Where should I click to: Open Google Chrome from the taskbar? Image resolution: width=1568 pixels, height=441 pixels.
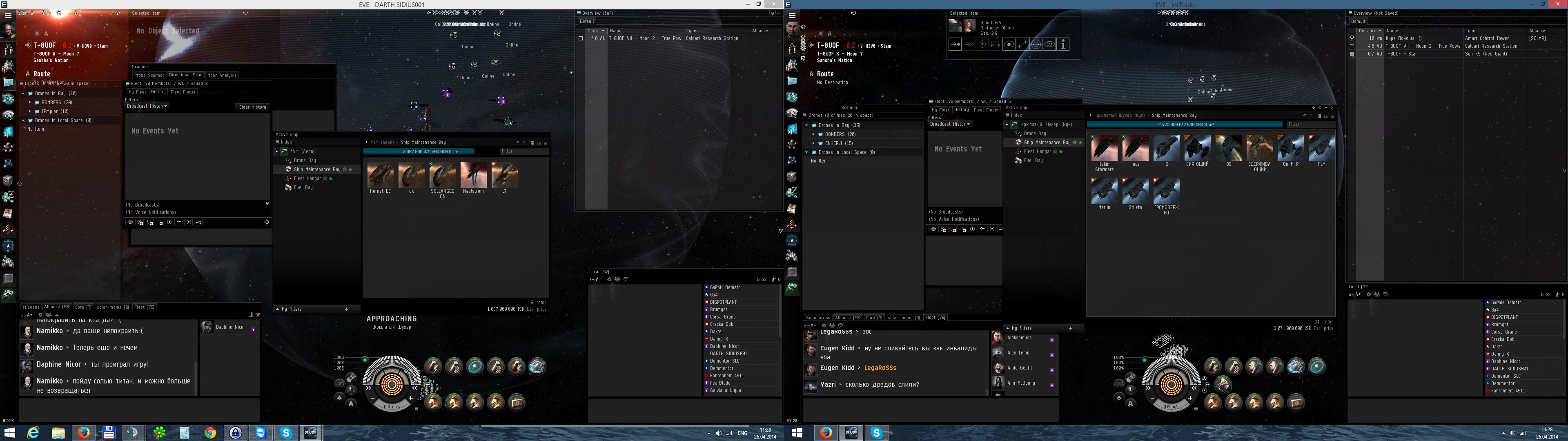(x=210, y=433)
